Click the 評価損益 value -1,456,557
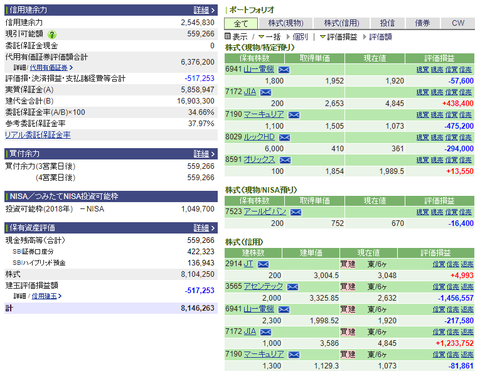Viewport: 480px width, 376px height. click(x=455, y=298)
